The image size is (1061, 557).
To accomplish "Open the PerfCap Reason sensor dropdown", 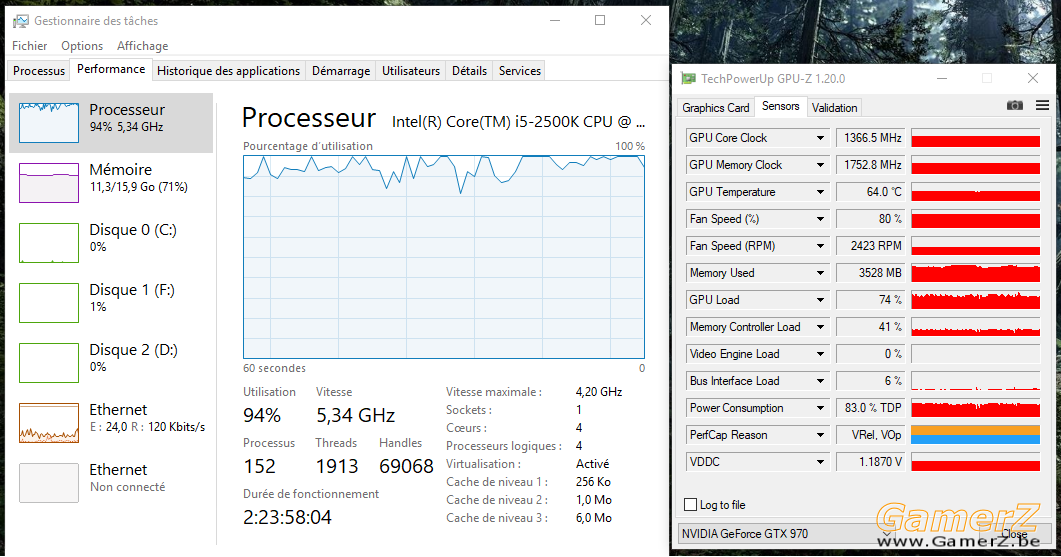I will 820,435.
